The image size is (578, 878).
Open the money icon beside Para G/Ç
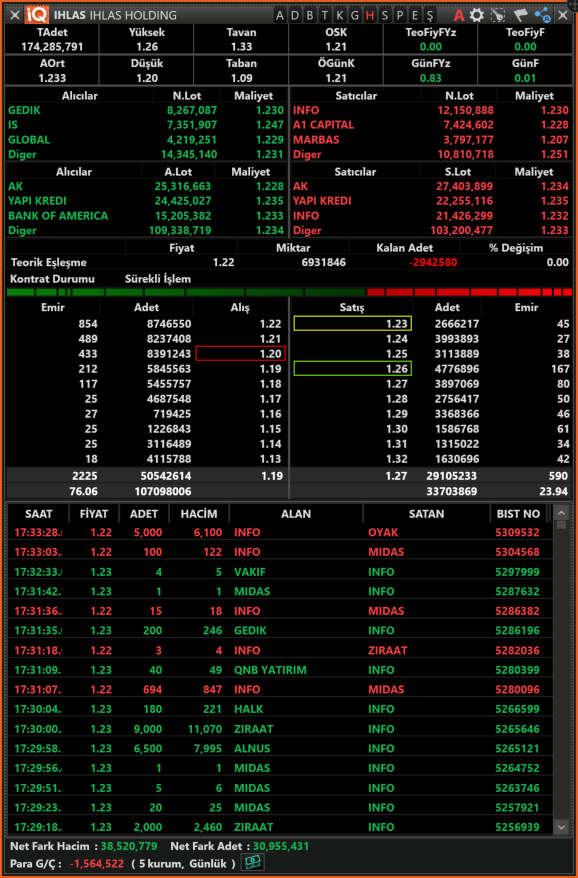coord(252,862)
